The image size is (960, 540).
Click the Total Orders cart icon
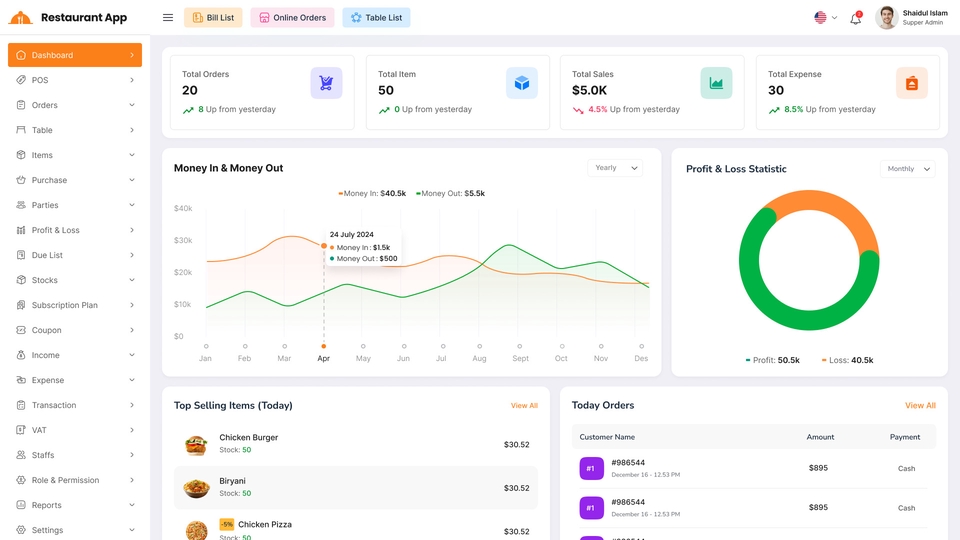coord(326,83)
